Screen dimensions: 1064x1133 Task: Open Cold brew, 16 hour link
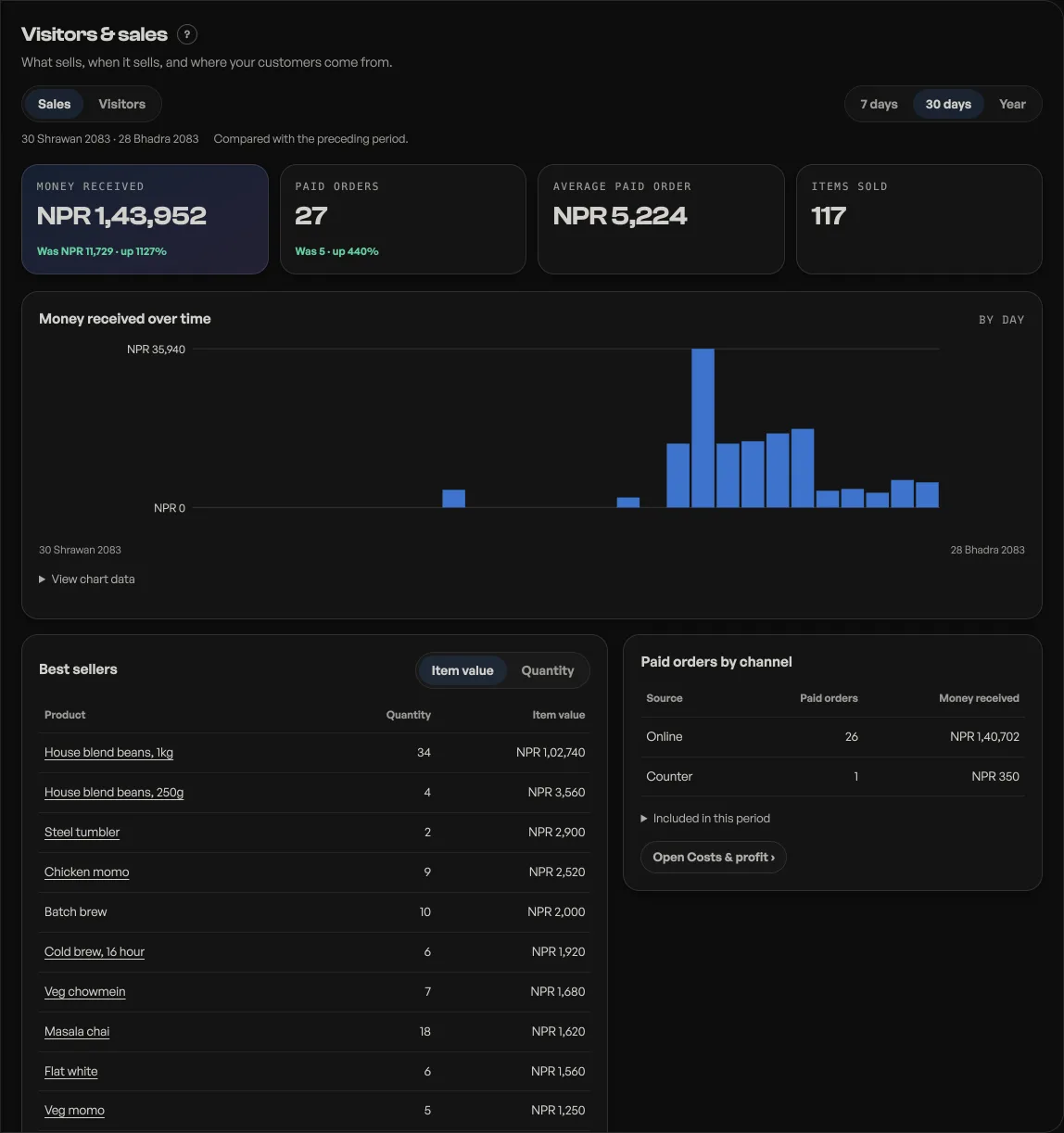(95, 951)
